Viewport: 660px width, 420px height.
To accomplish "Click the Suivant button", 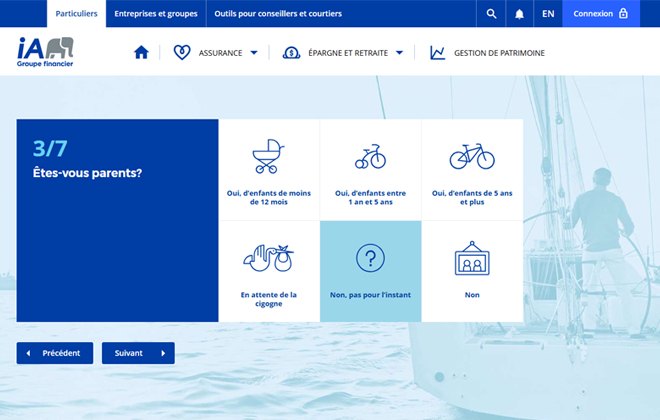I will tap(138, 353).
